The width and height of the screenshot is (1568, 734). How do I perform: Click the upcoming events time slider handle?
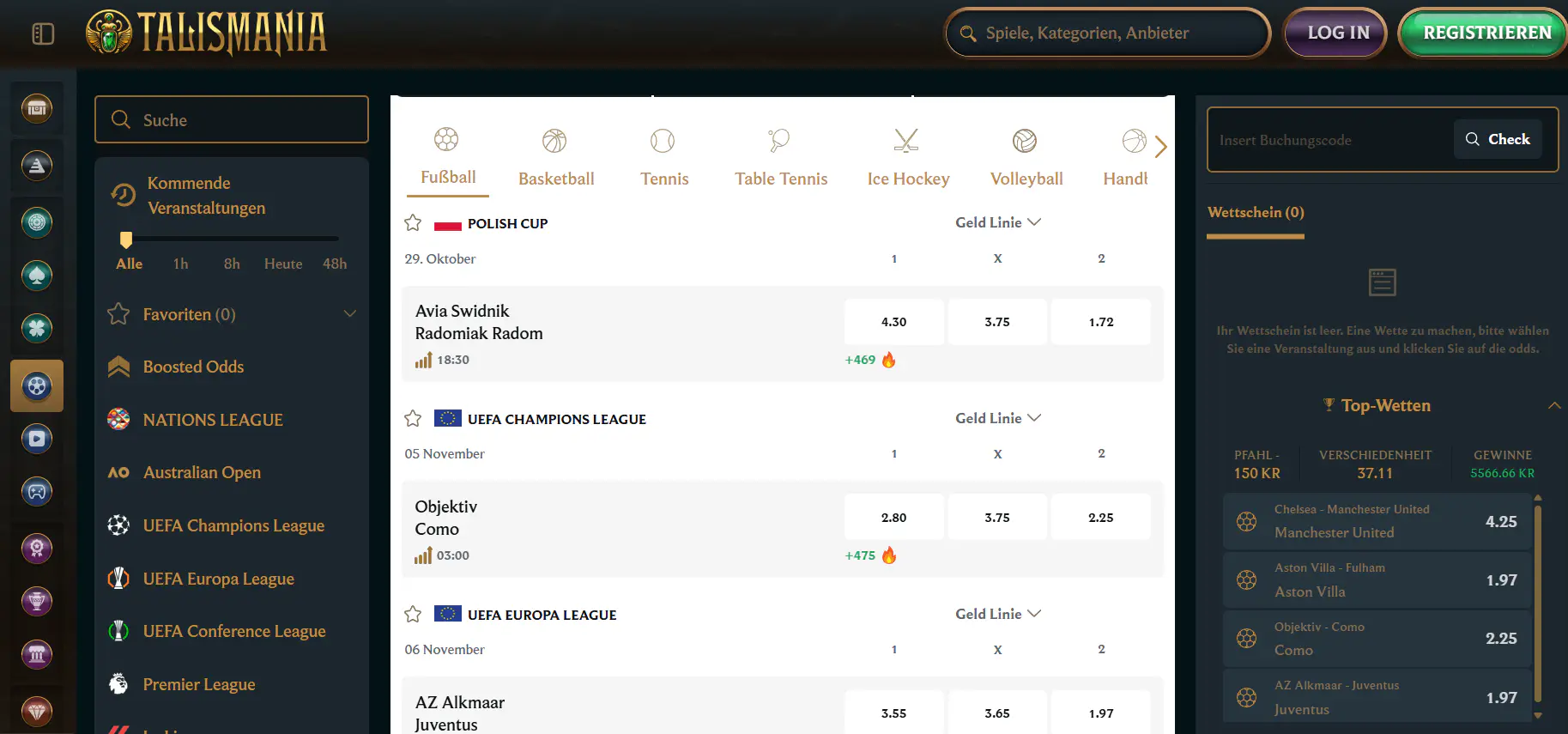tap(126, 240)
